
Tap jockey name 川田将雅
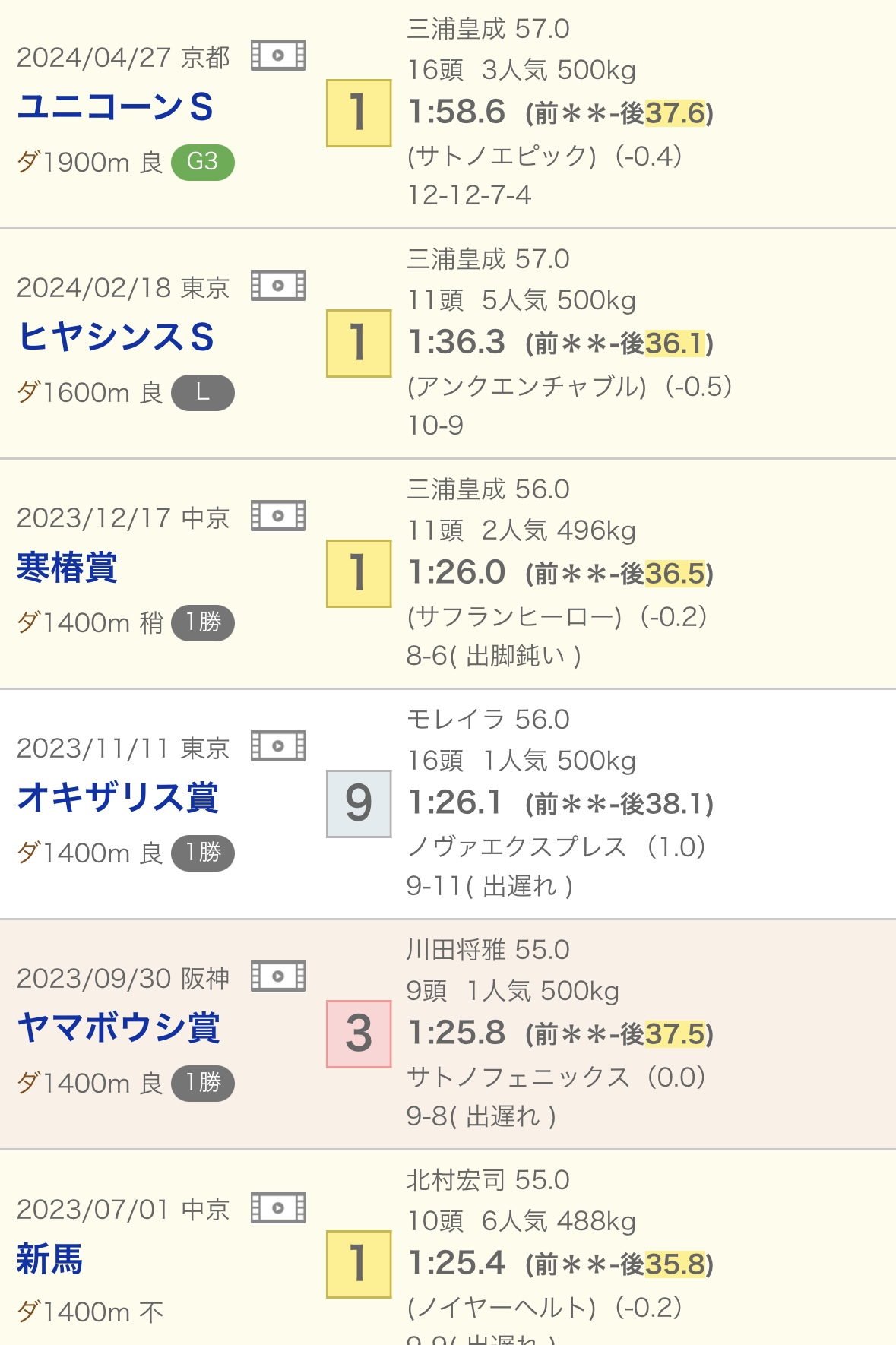pos(456,950)
